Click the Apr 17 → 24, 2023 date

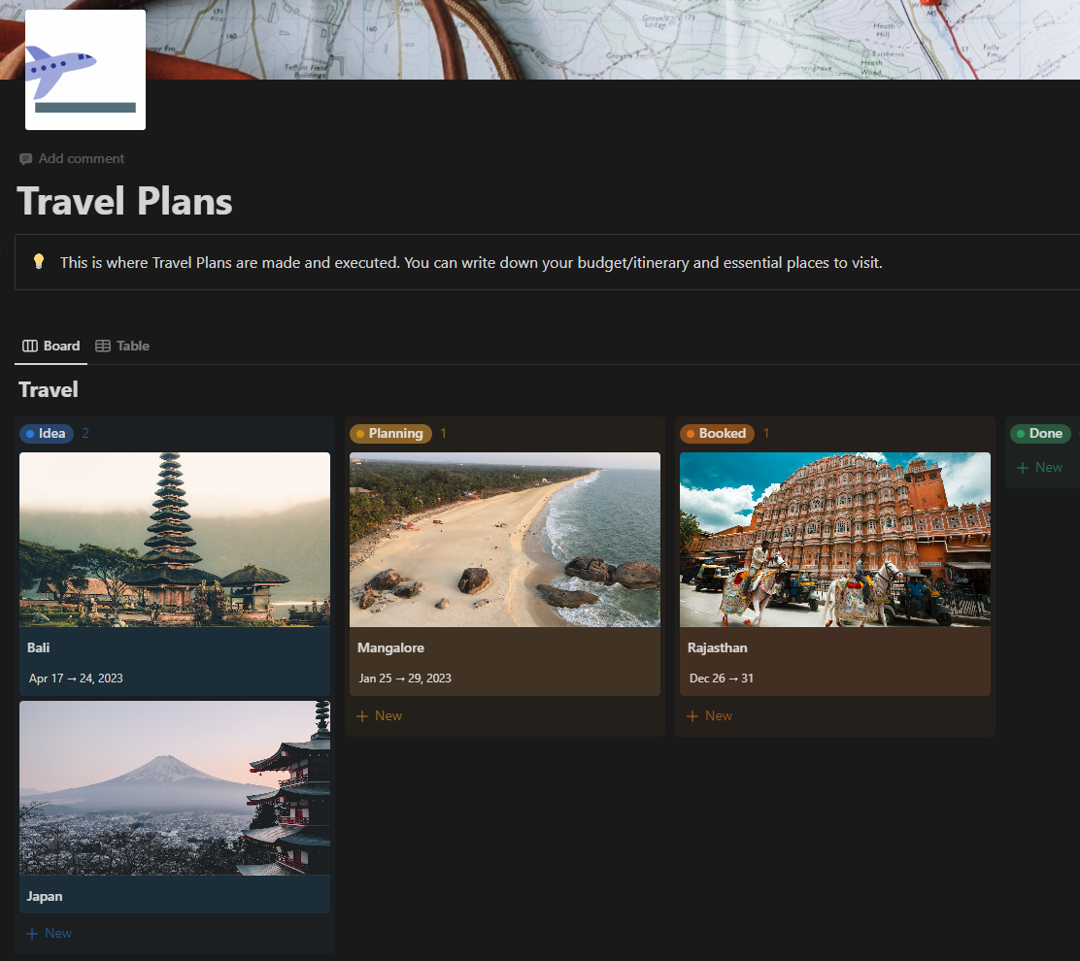point(76,679)
